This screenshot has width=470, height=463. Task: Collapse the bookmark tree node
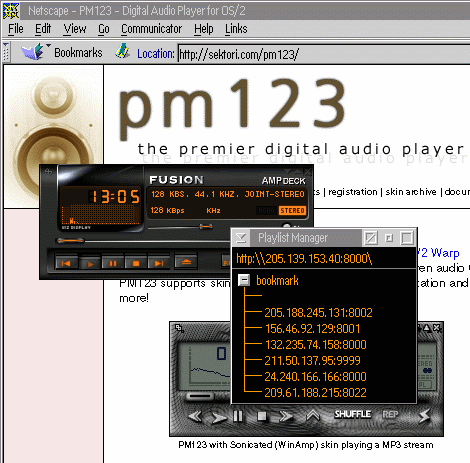[244, 280]
